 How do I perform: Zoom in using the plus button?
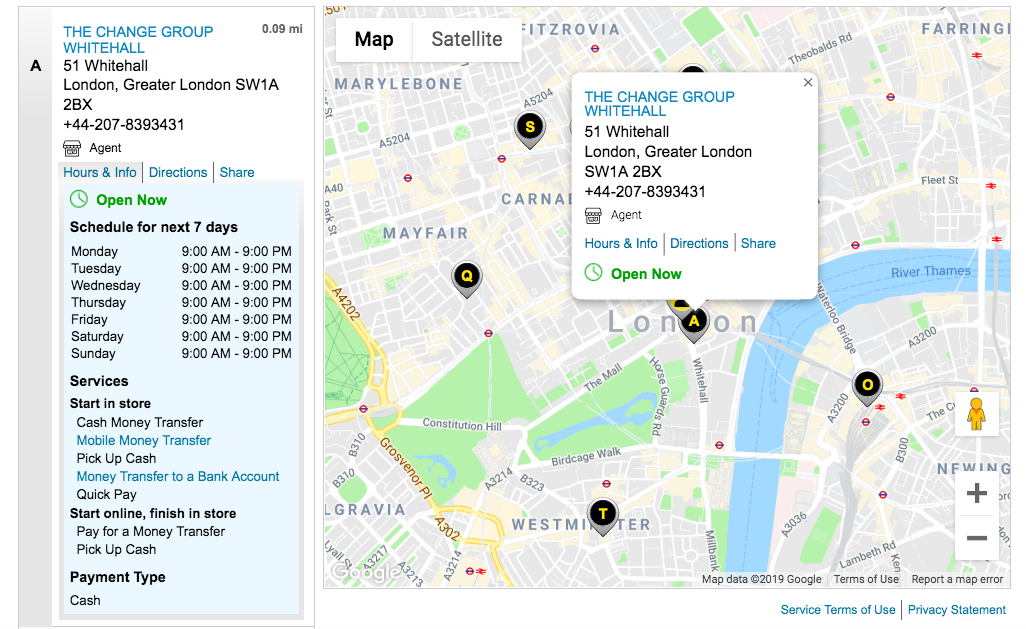pyautogui.click(x=975, y=492)
